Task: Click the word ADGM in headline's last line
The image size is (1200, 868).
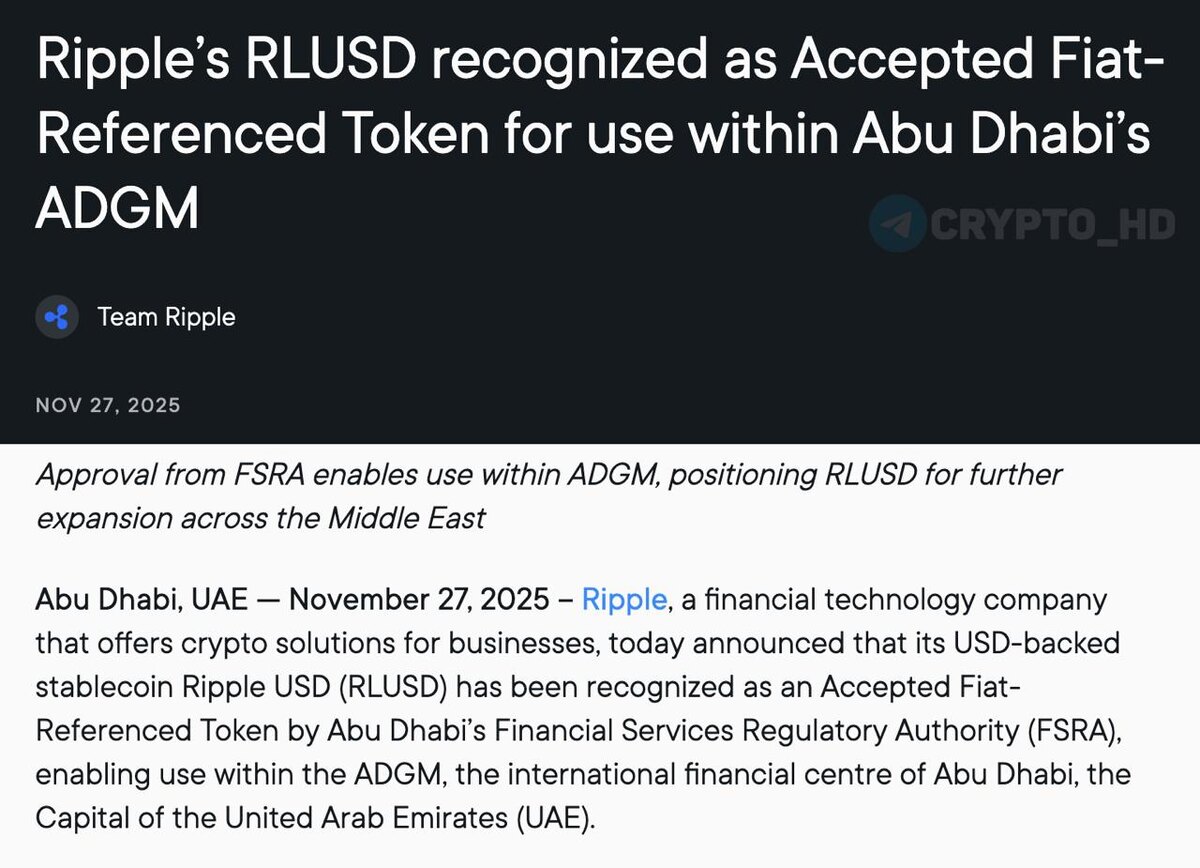Action: pyautogui.click(x=118, y=208)
